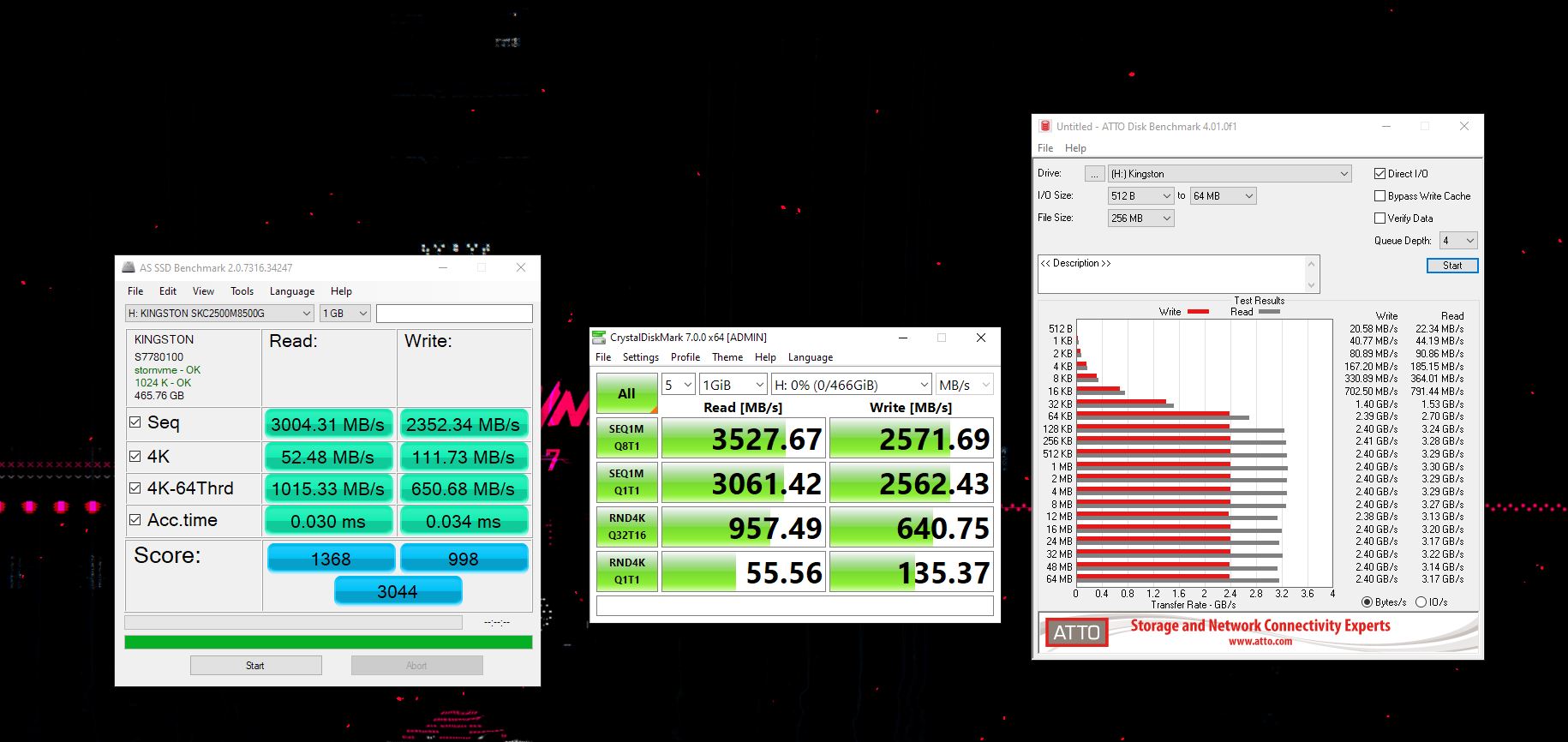Screen dimensions: 1568x742
Task: Uncheck the 4K-64Thrd test checkbox
Action: tap(135, 488)
